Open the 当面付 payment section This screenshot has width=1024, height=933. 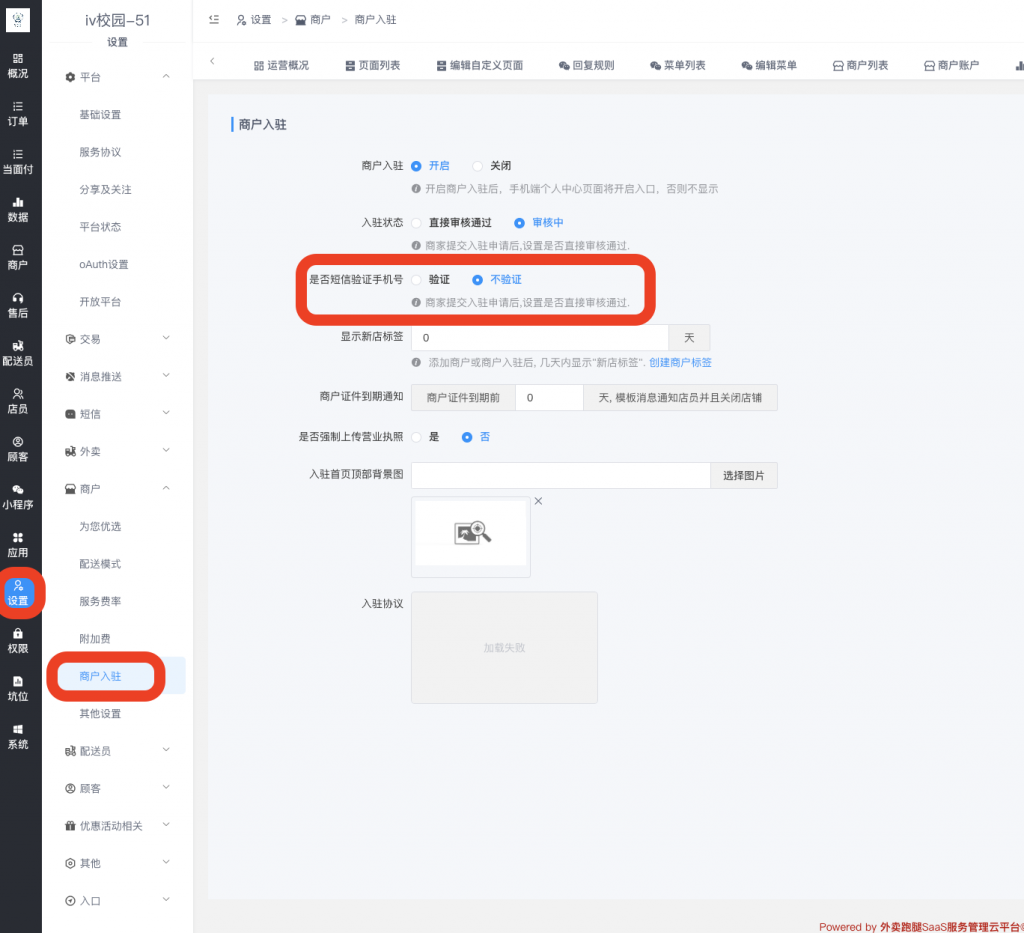coord(19,162)
